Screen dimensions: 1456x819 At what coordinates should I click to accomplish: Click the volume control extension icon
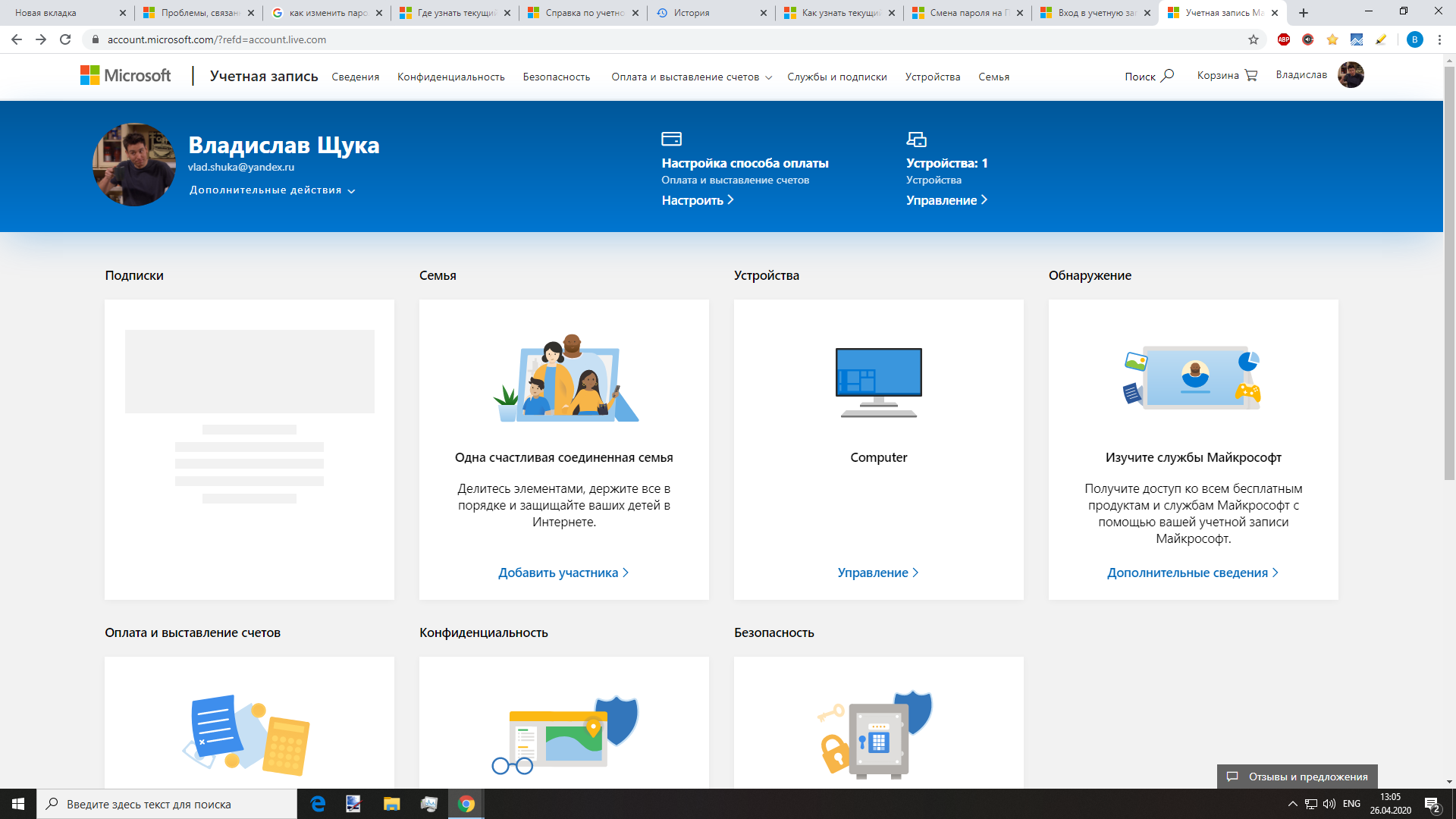tap(1308, 39)
